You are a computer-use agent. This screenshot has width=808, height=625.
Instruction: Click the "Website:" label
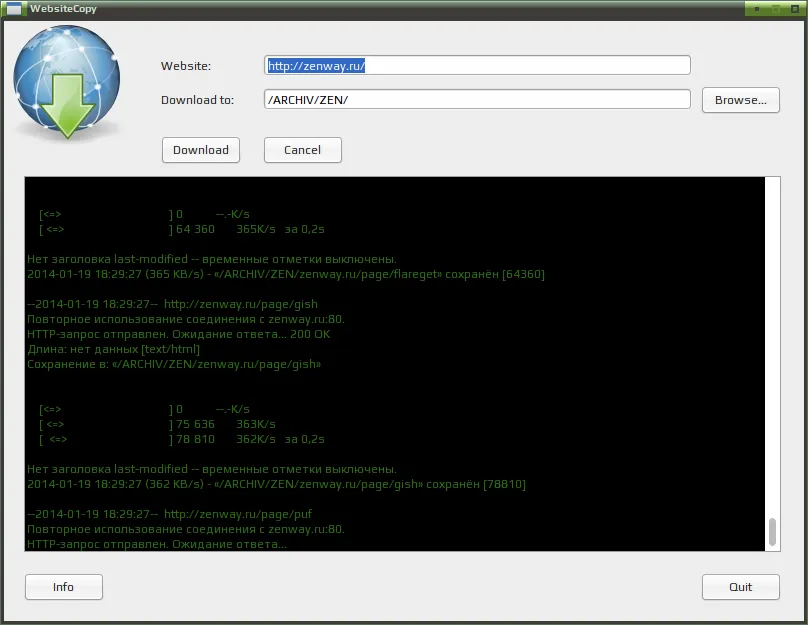[x=186, y=66]
